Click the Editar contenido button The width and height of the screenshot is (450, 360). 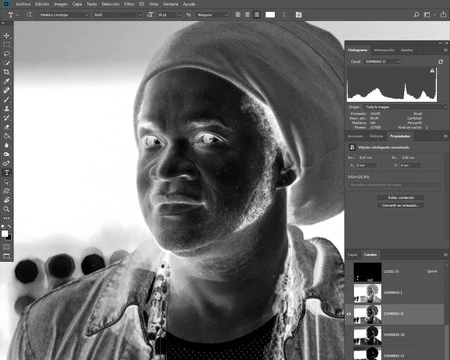401,198
